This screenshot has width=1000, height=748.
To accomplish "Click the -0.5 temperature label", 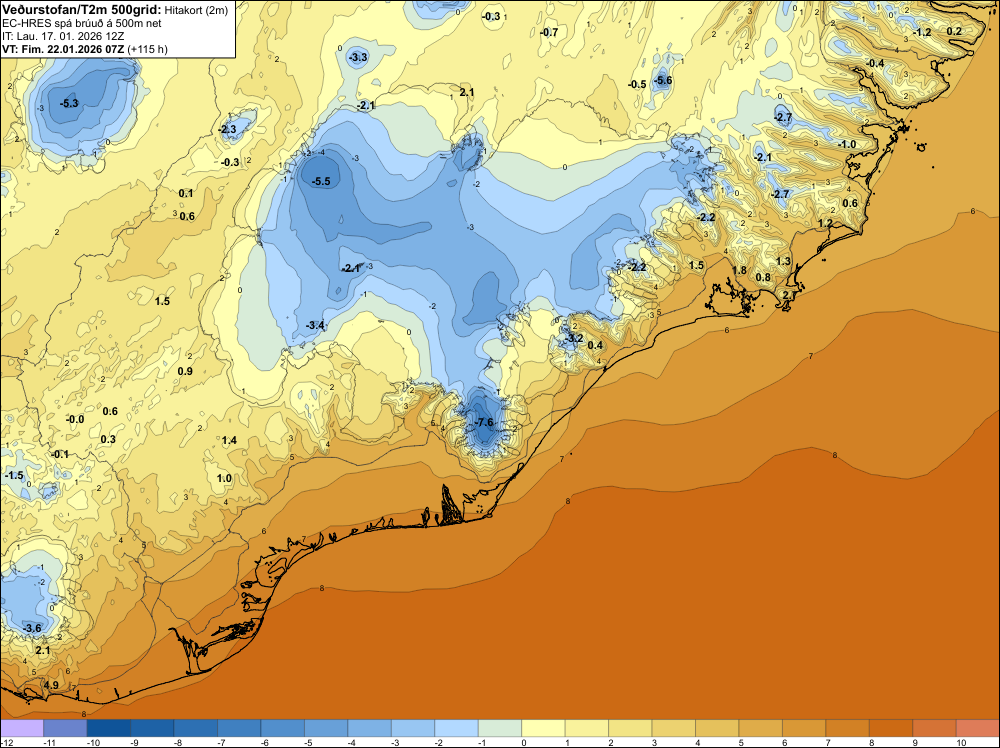I will pyautogui.click(x=636, y=84).
